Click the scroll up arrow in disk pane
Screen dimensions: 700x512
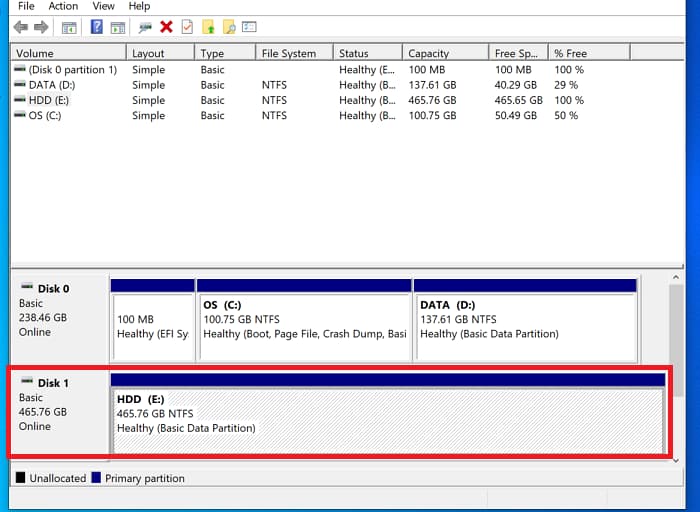tap(678, 278)
